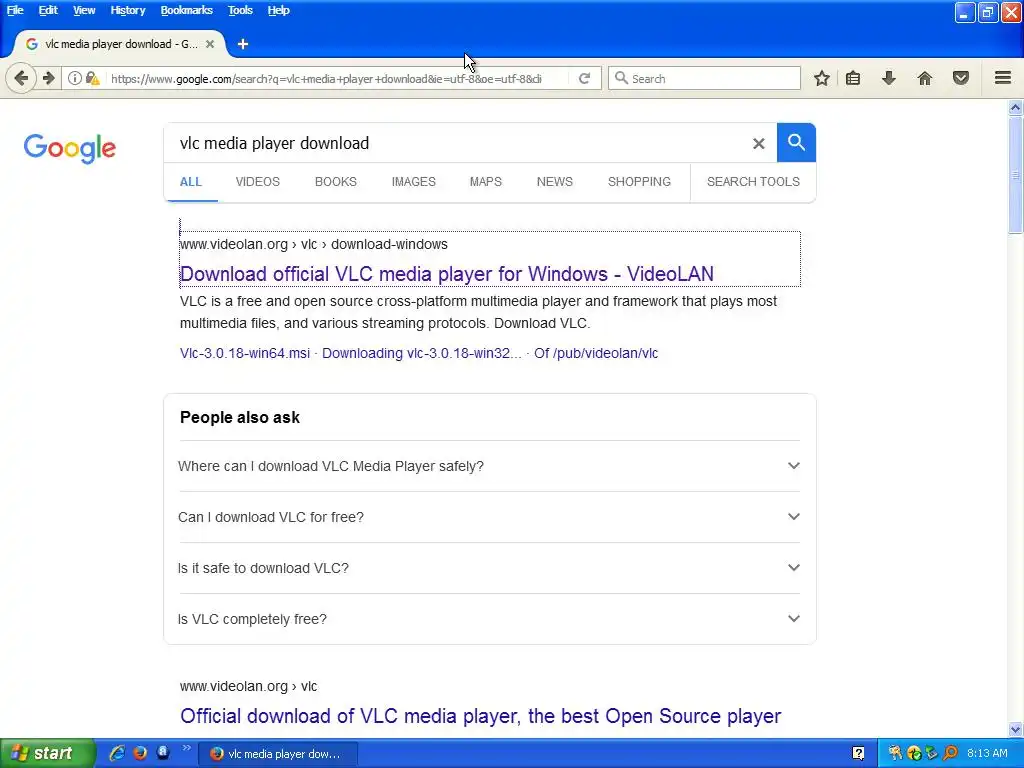Viewport: 1024px width, 768px height.
Task: Open 'Official download of VLC media player' result
Action: point(481,716)
